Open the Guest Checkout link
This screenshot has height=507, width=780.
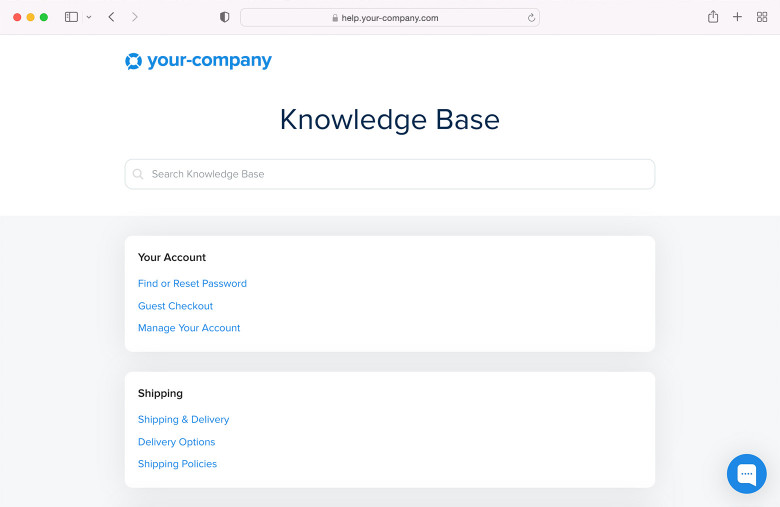[175, 306]
